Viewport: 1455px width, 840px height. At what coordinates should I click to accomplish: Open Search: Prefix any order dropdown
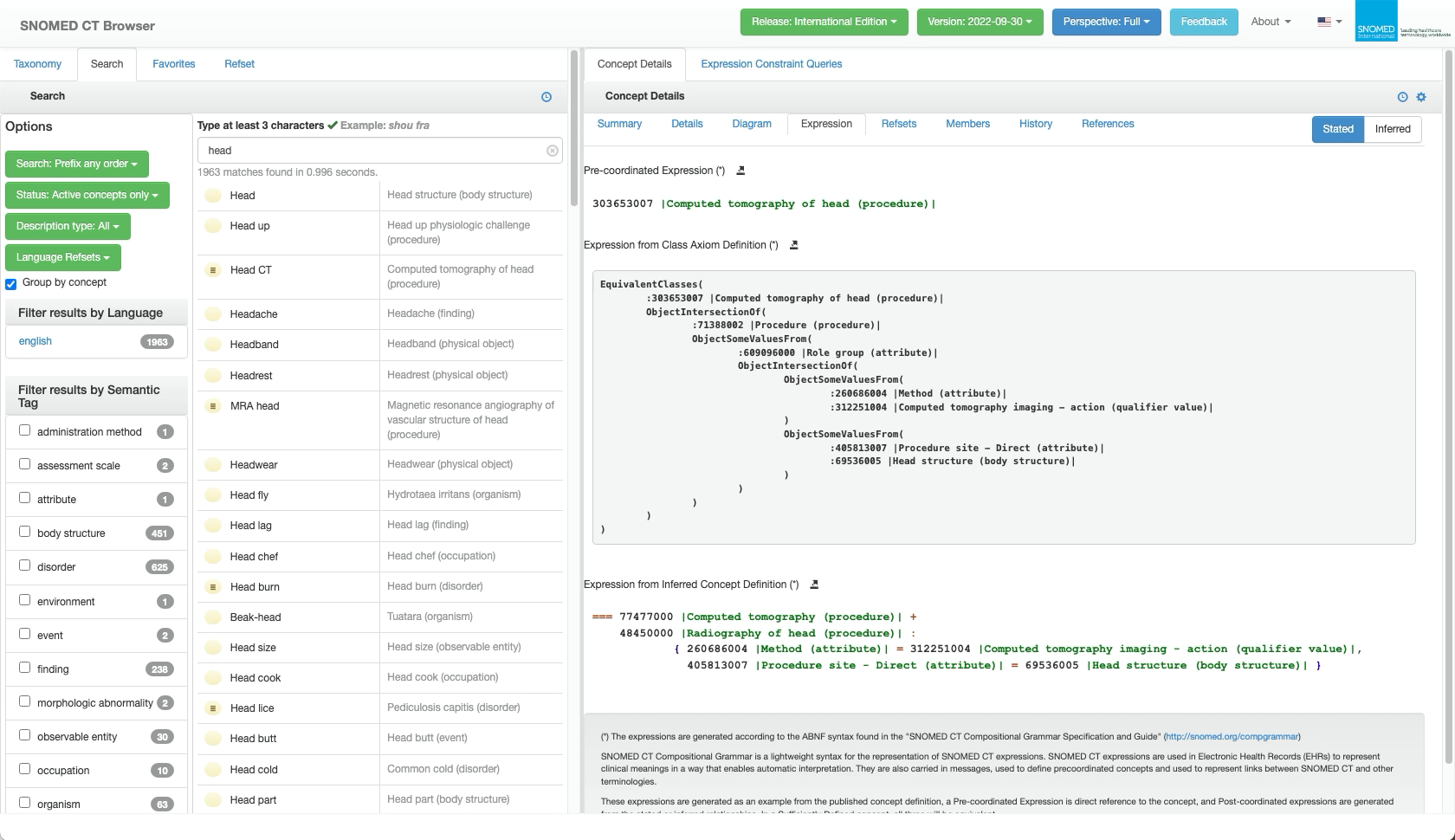77,164
